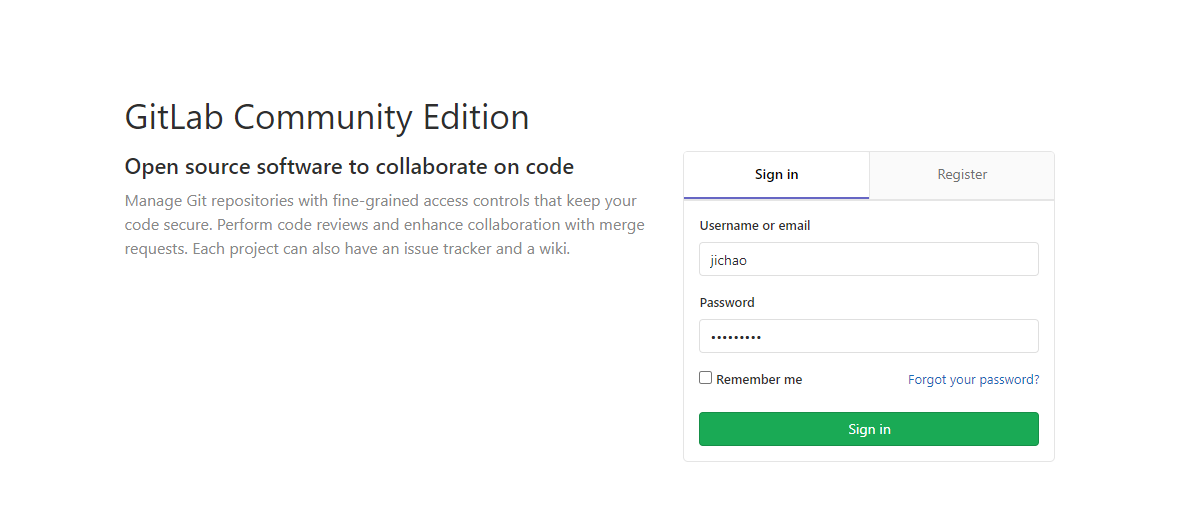Viewport: 1199px width, 511px height.
Task: Place cursor on the jichao username text
Action: pos(728,260)
